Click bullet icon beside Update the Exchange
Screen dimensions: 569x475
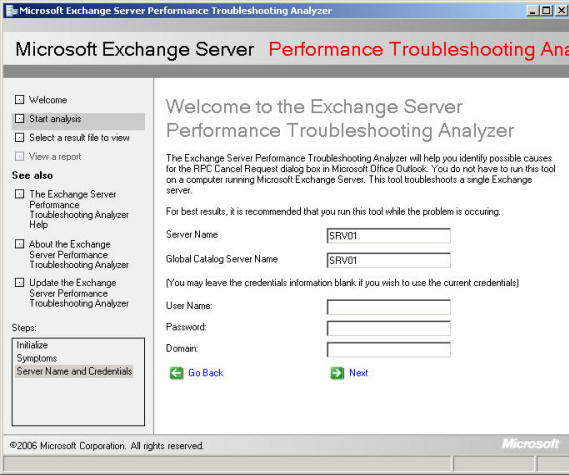click(x=20, y=282)
